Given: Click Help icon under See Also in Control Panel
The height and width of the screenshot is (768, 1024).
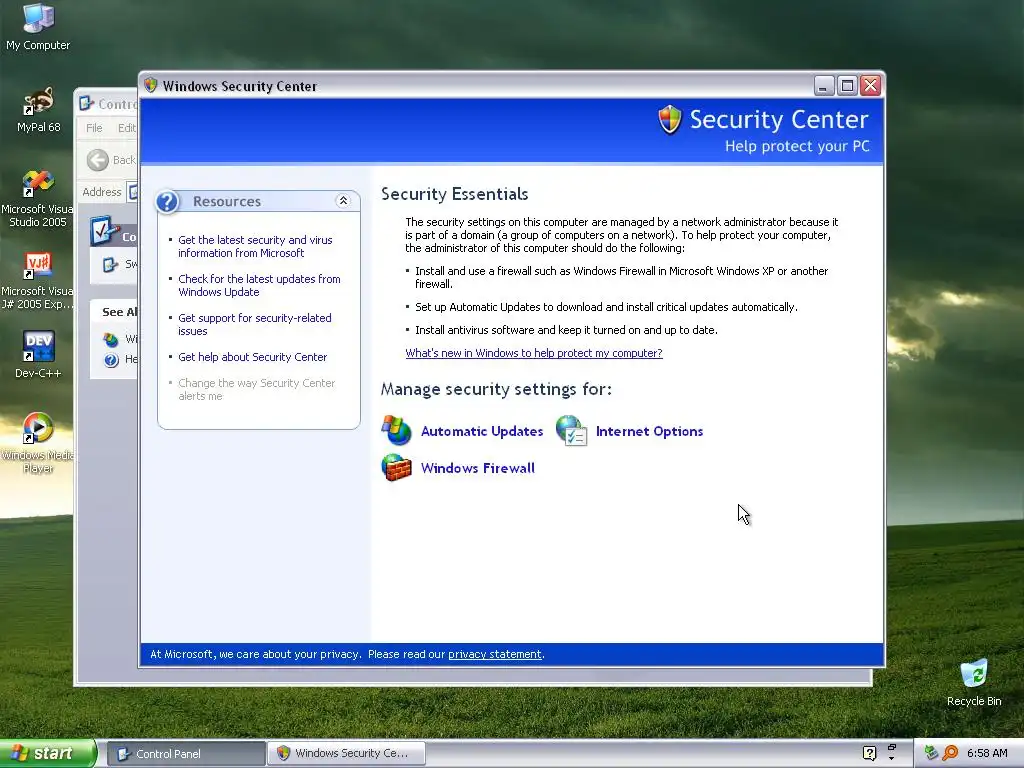Looking at the screenshot, I should click(x=111, y=360).
